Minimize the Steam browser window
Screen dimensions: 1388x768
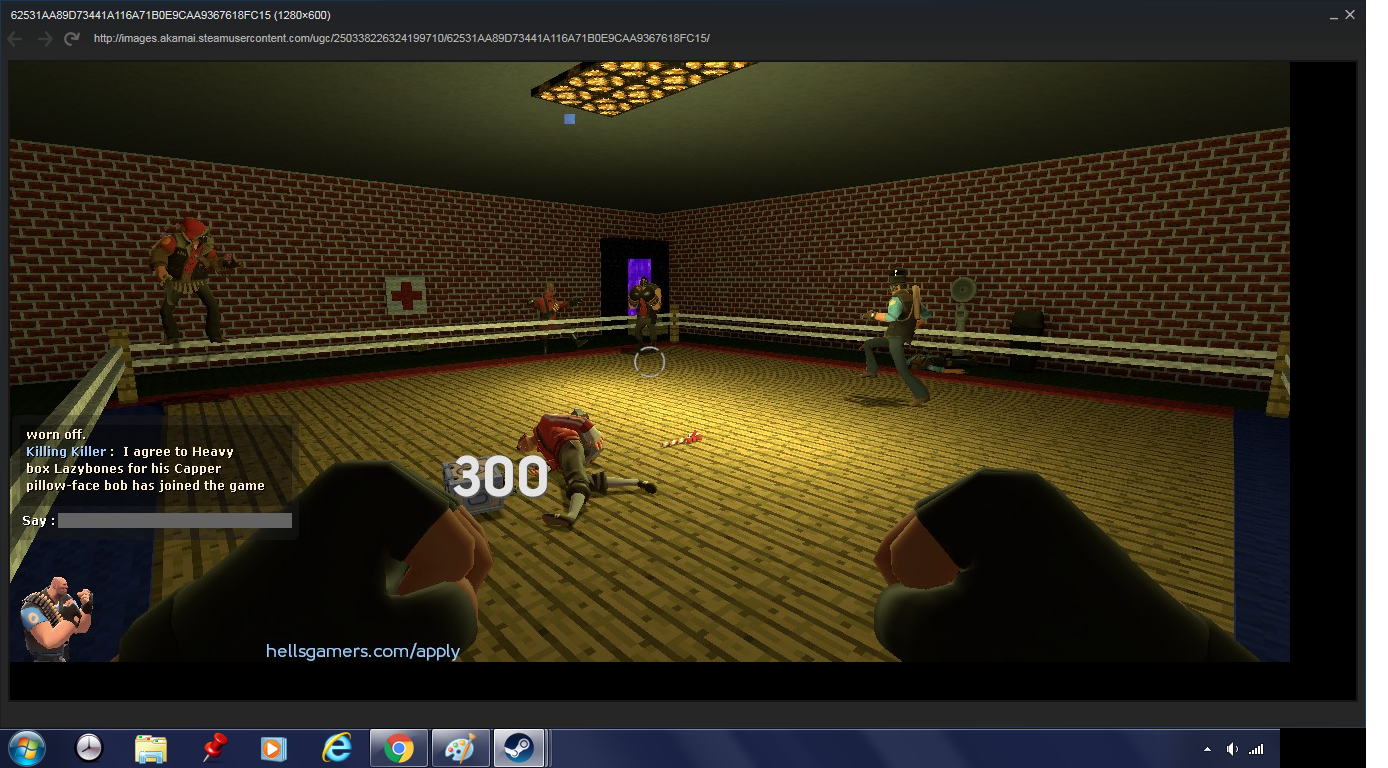click(1333, 15)
